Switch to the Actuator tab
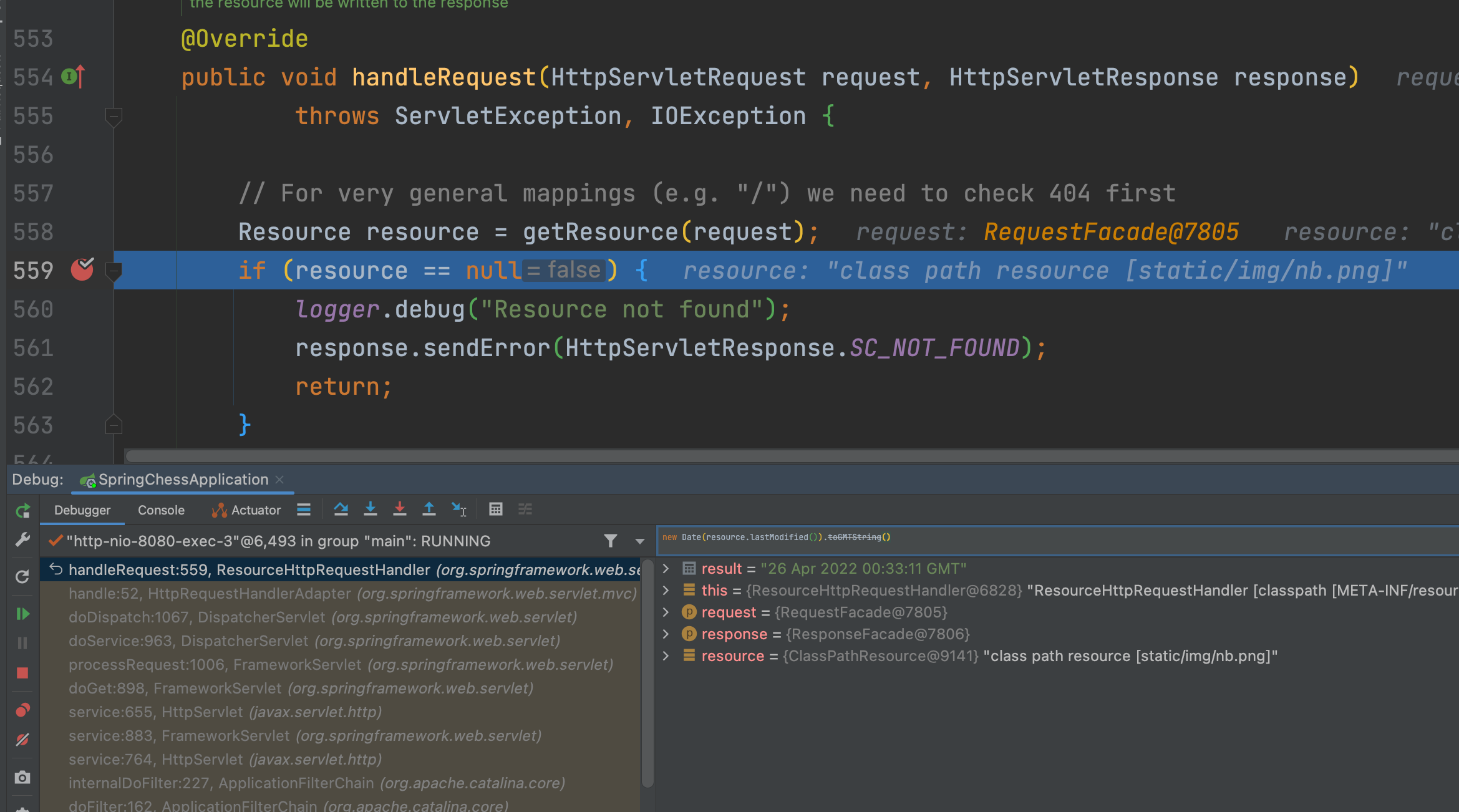This screenshot has width=1459, height=812. [247, 510]
